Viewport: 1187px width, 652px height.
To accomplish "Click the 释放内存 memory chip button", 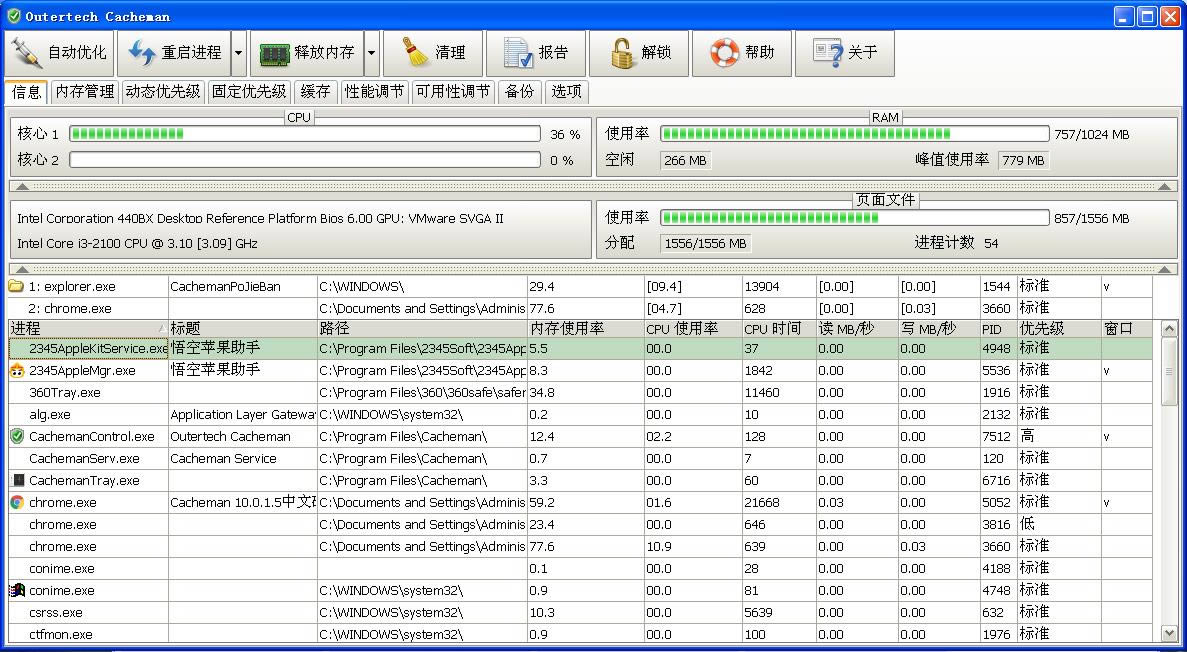I will (307, 53).
